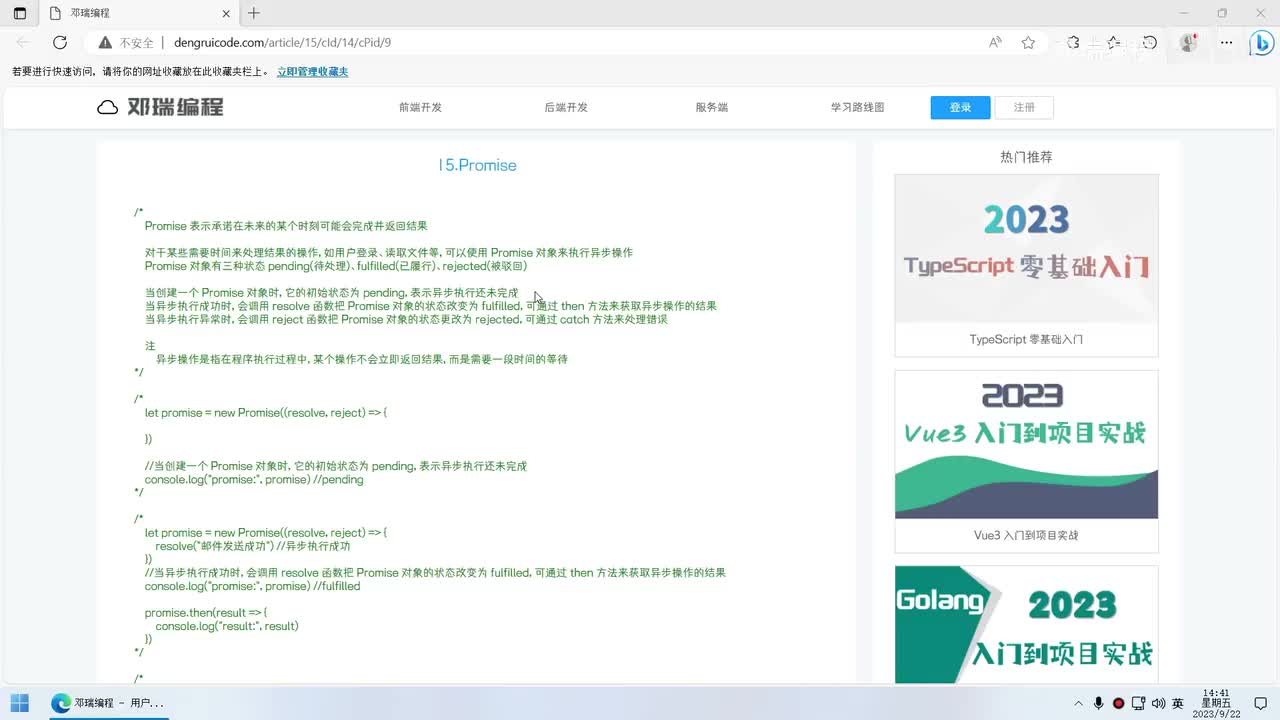Open the 后端开发 navigation item
This screenshot has width=1280, height=720.
point(566,108)
